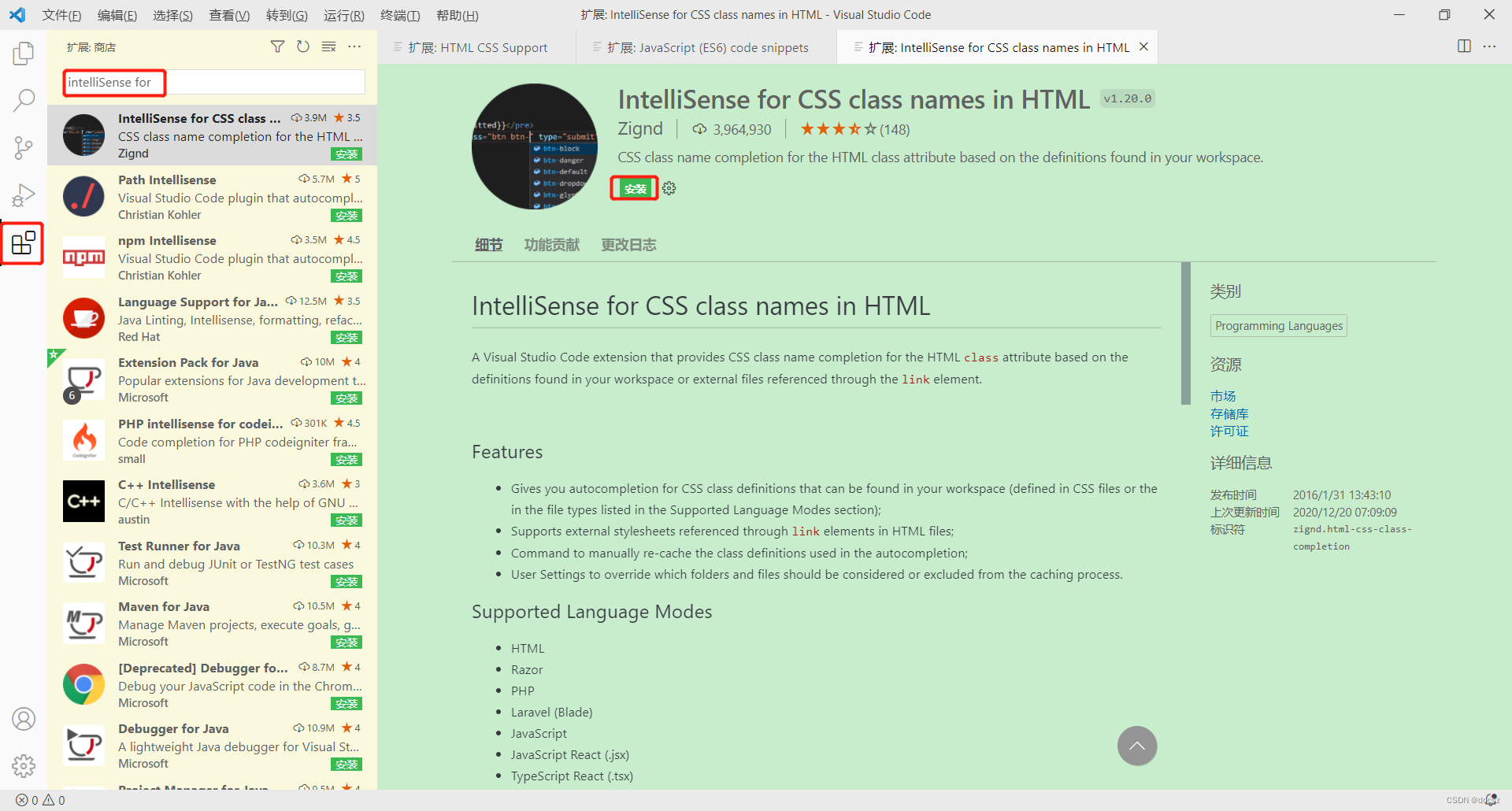Click the Programming Languages category tag
1512x811 pixels.
1279,326
